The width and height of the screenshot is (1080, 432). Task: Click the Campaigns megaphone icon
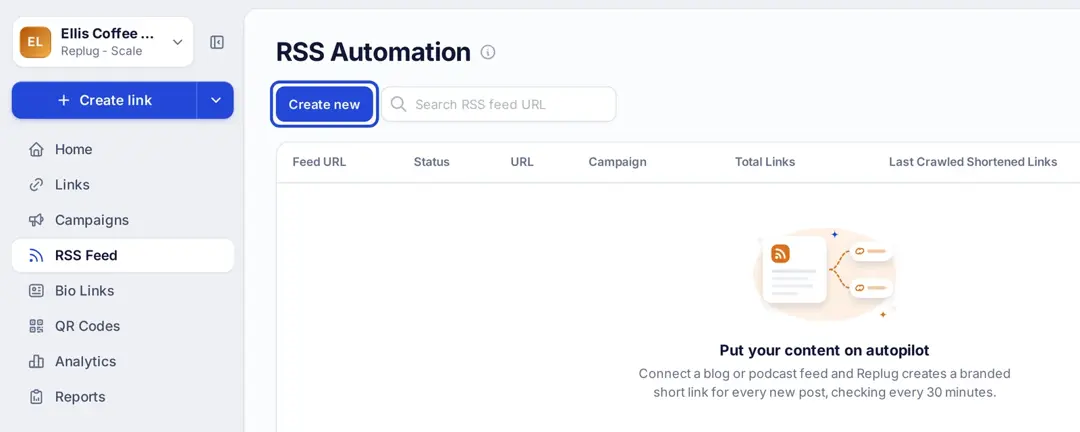click(36, 220)
